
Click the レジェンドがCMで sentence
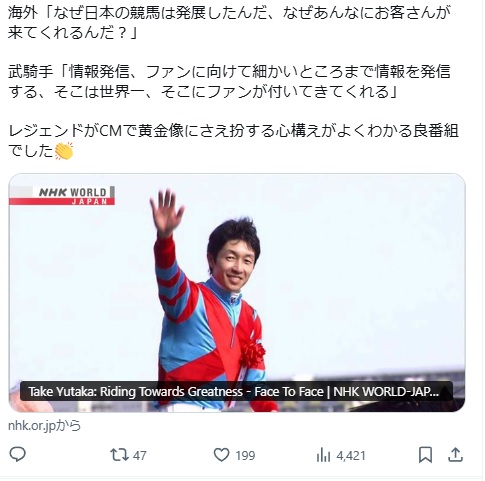pyautogui.click(x=233, y=141)
